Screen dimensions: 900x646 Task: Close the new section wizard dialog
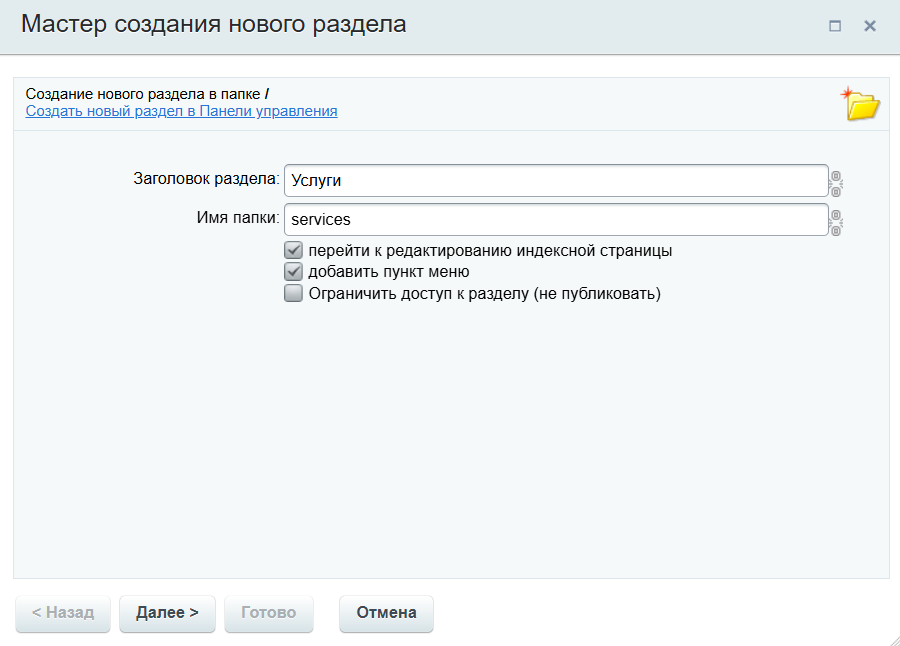(x=870, y=26)
